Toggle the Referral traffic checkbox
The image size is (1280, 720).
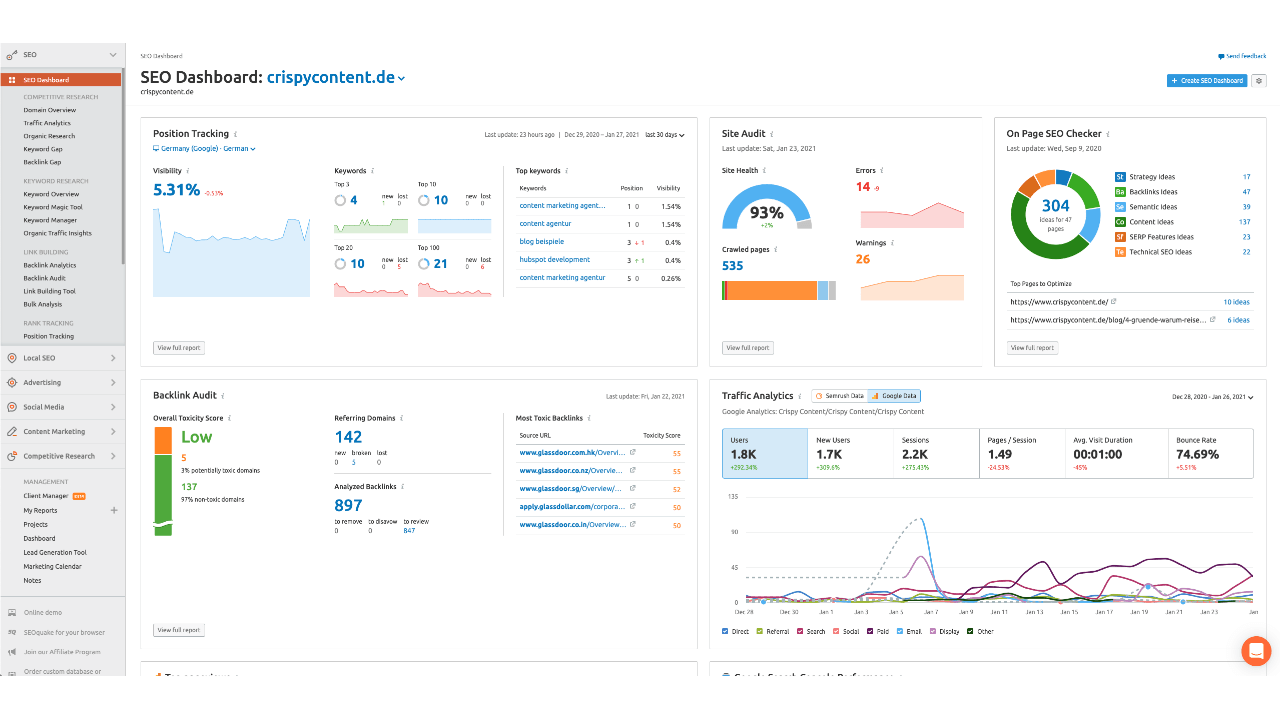click(x=760, y=632)
